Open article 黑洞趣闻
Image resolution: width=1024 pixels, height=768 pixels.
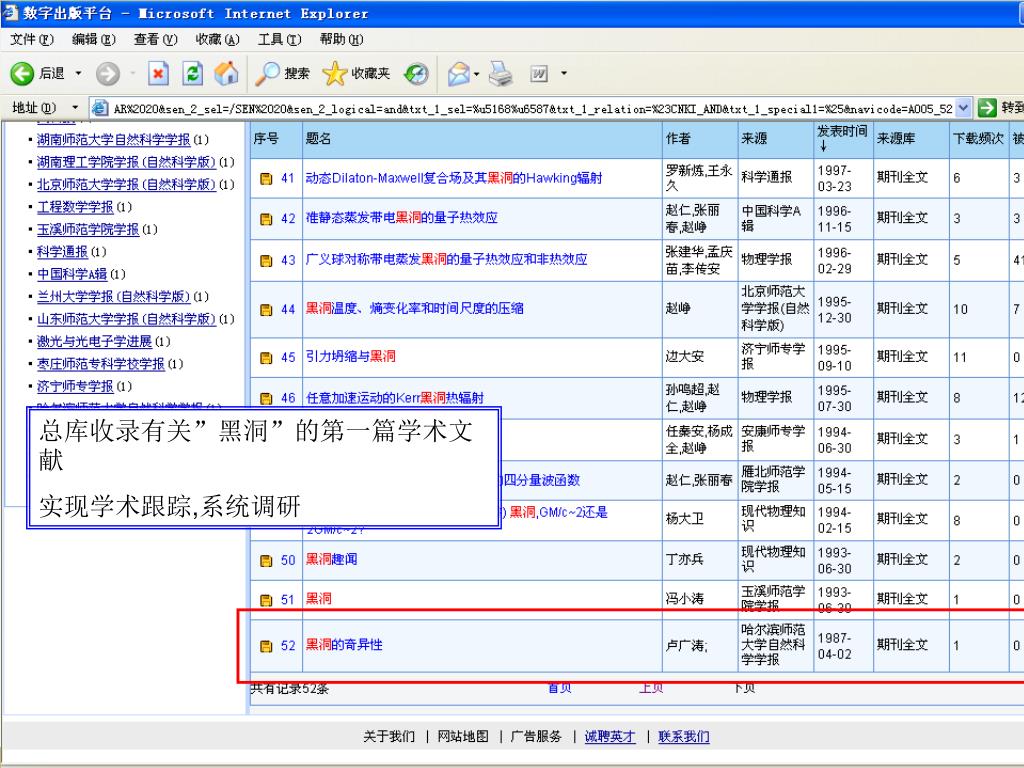pos(331,560)
